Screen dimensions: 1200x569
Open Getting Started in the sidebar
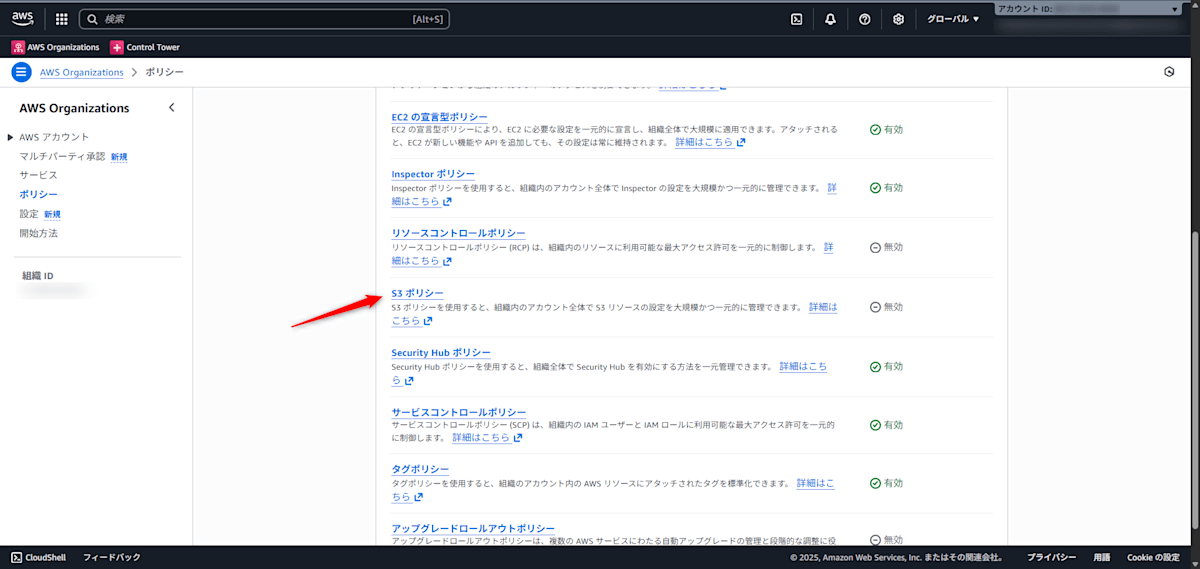coord(38,233)
